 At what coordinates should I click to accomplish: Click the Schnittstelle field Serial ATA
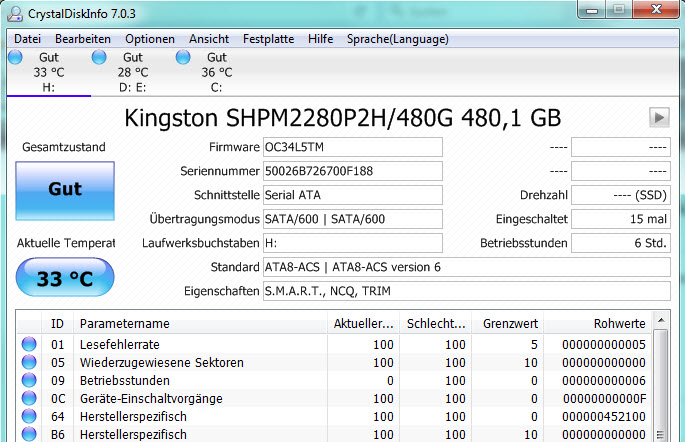tap(353, 195)
